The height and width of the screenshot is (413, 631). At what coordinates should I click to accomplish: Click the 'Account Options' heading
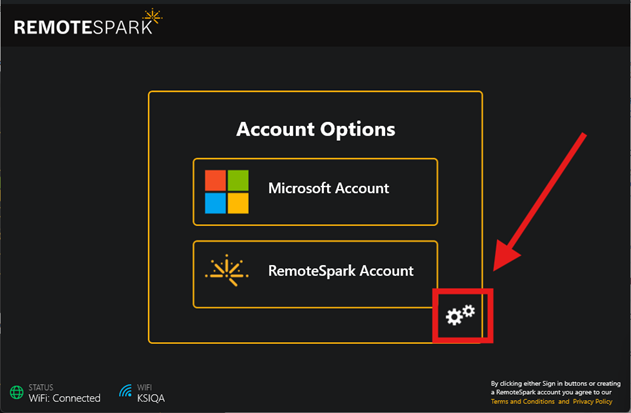tap(316, 129)
